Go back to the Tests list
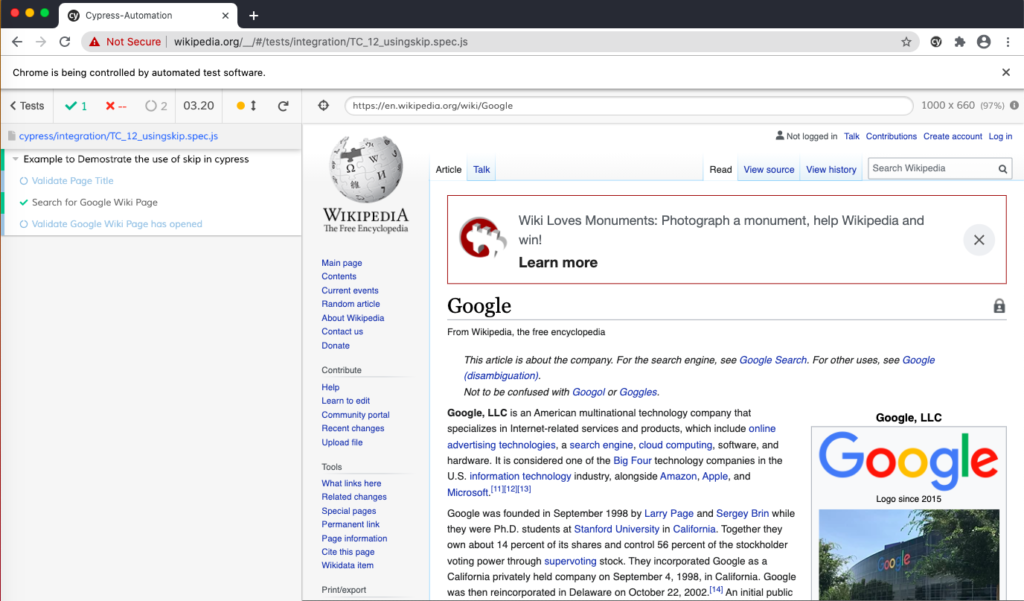The image size is (1024, 601). tap(27, 106)
